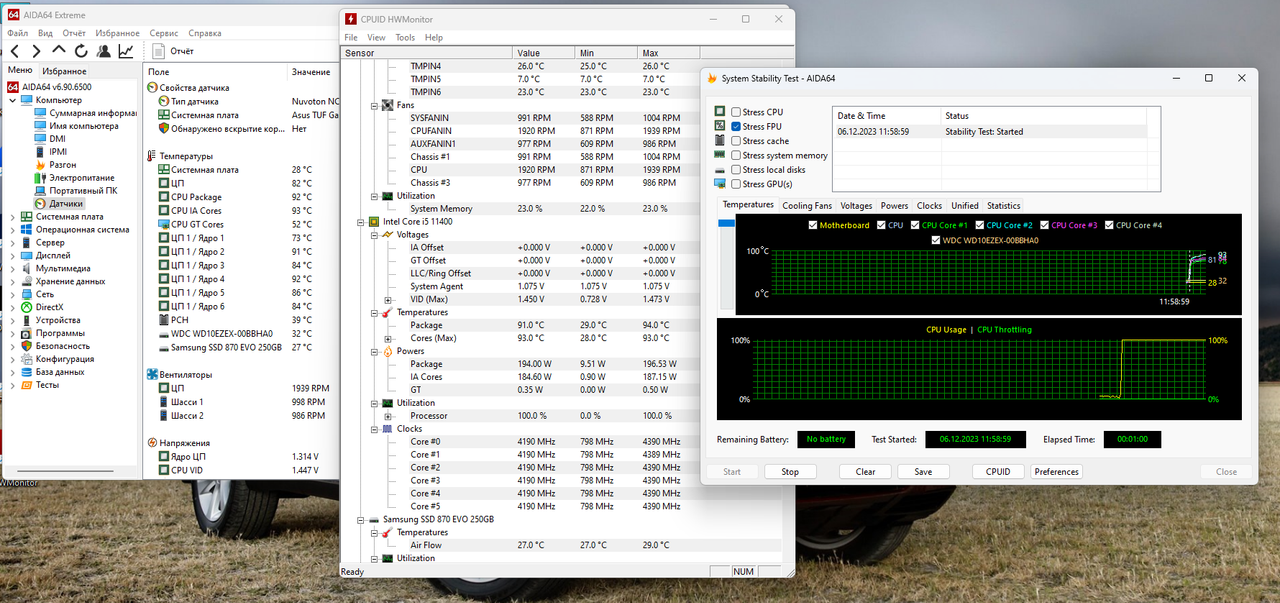Open AIDA64 graph chart toolbar icon
Image resolution: width=1280 pixels, height=603 pixels.
[126, 51]
